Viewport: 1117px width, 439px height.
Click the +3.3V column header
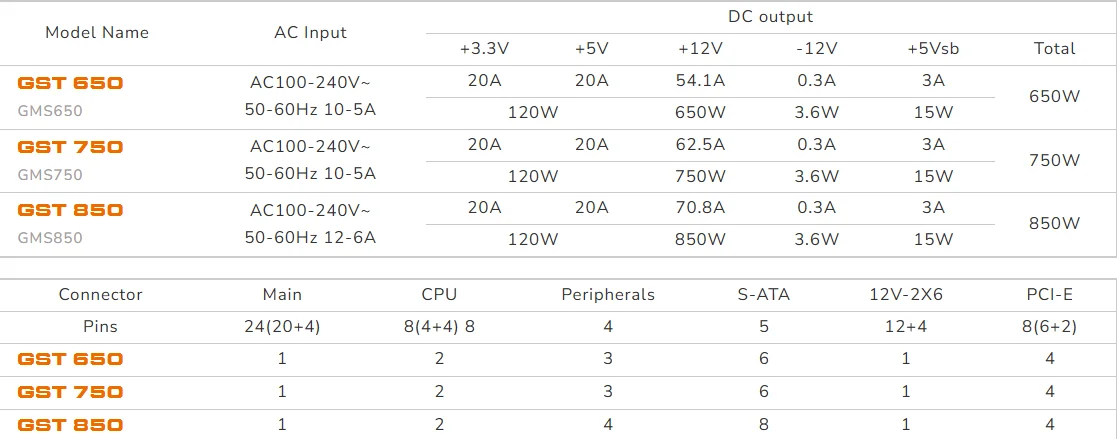pyautogui.click(x=485, y=48)
